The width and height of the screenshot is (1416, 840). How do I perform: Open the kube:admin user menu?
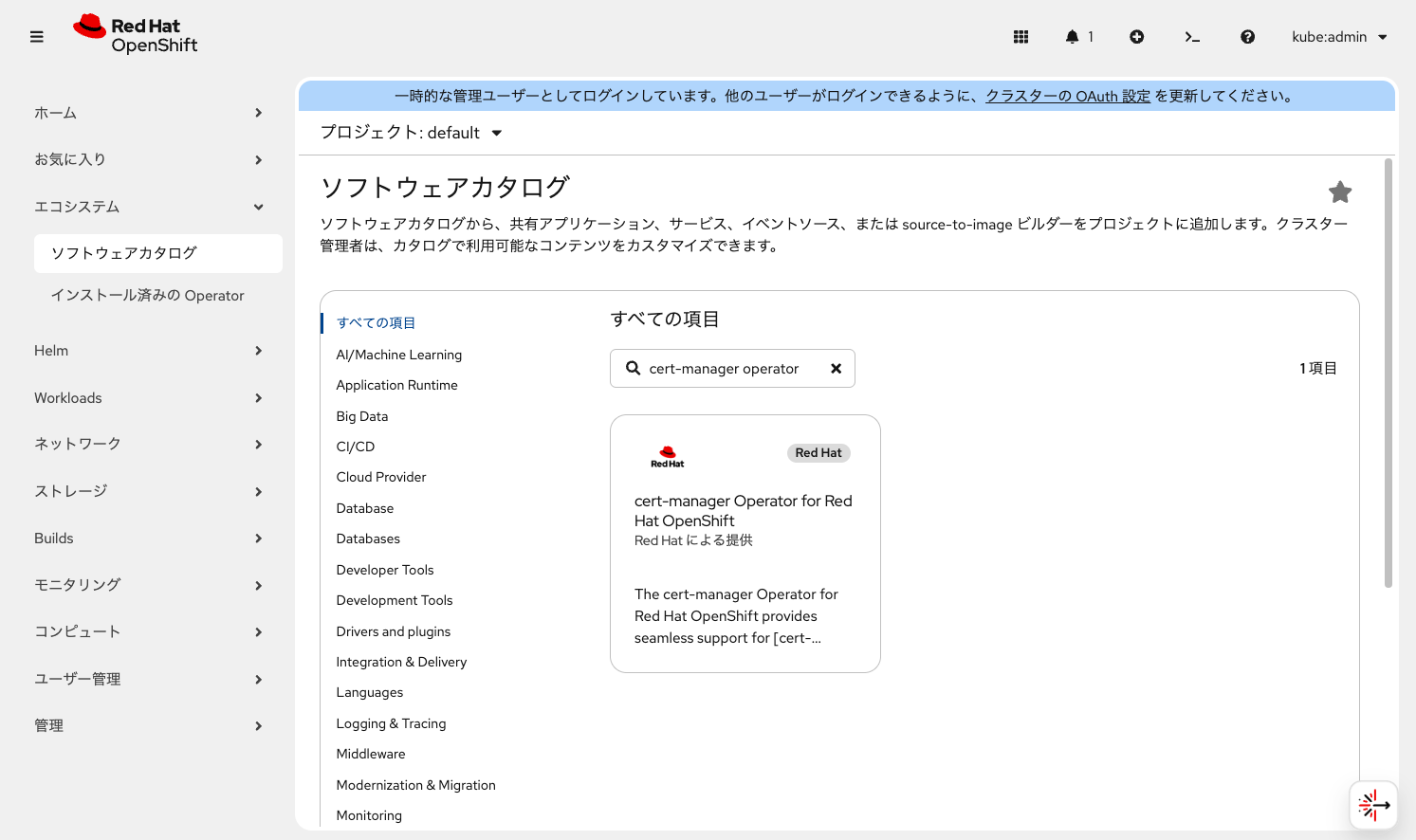1337,37
